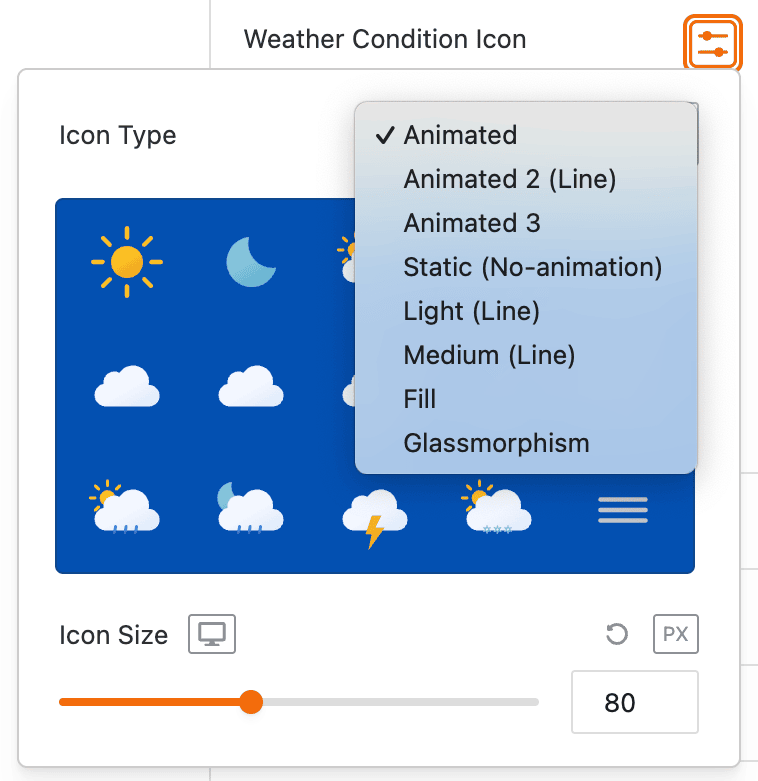Image resolution: width=758 pixels, height=781 pixels.
Task: Choose the Fill icon type
Action: coord(420,399)
